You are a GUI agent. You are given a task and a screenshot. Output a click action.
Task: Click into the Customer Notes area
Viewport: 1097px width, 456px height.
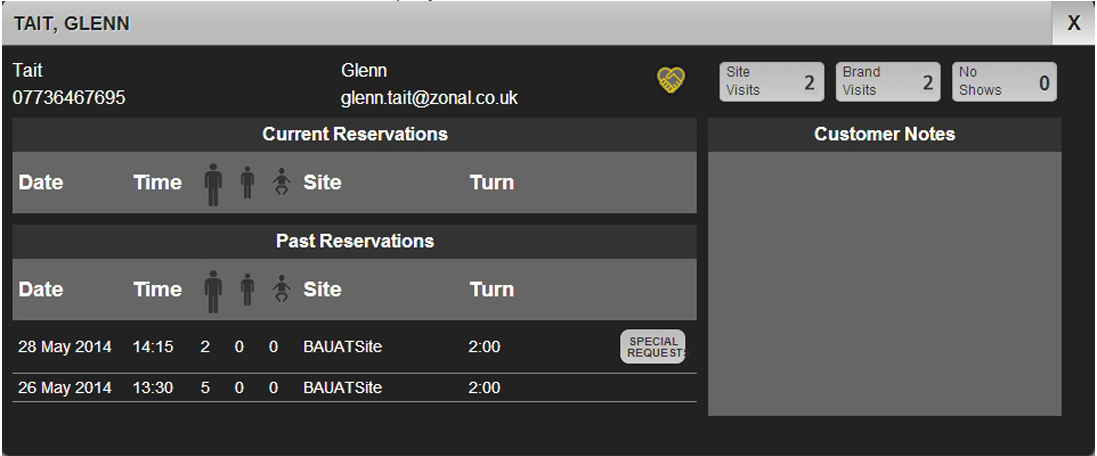(x=884, y=283)
